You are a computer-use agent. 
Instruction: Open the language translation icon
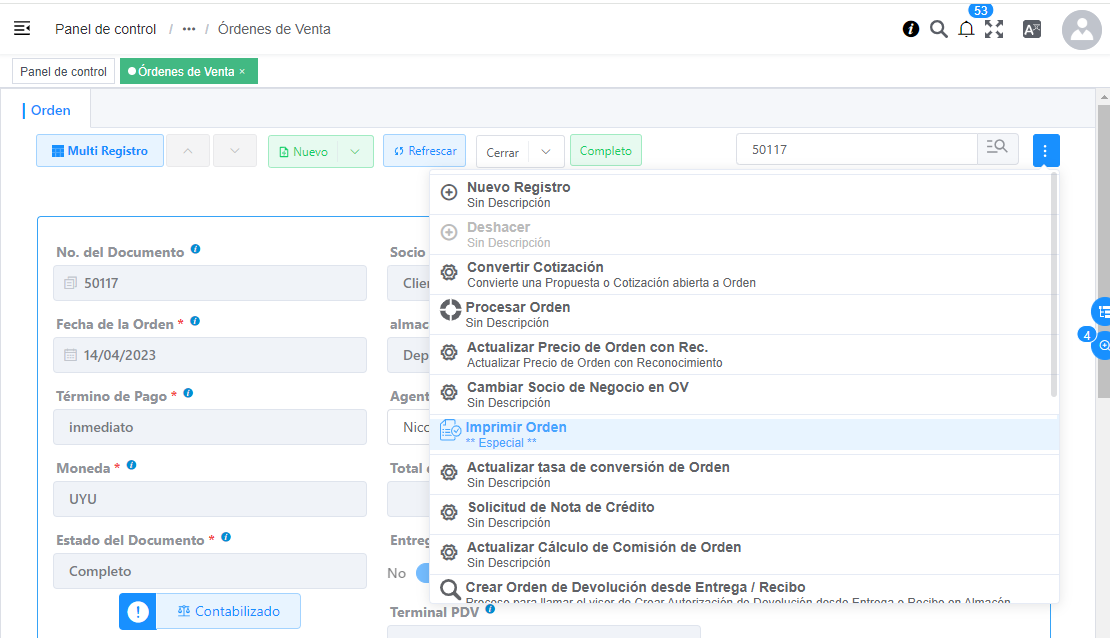click(1031, 29)
